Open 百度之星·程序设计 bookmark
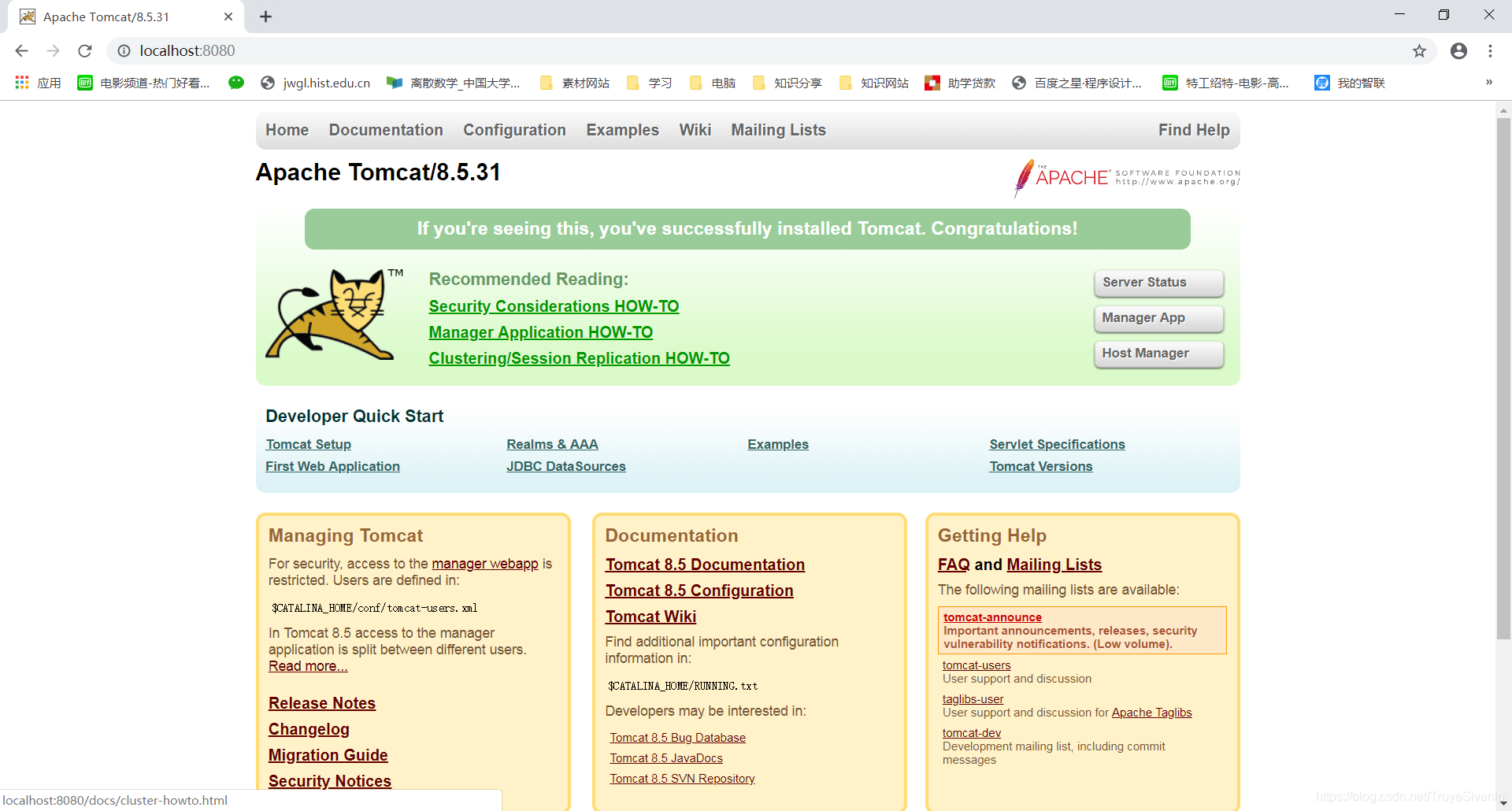Viewport: 1512px width, 811px height. click(1077, 83)
